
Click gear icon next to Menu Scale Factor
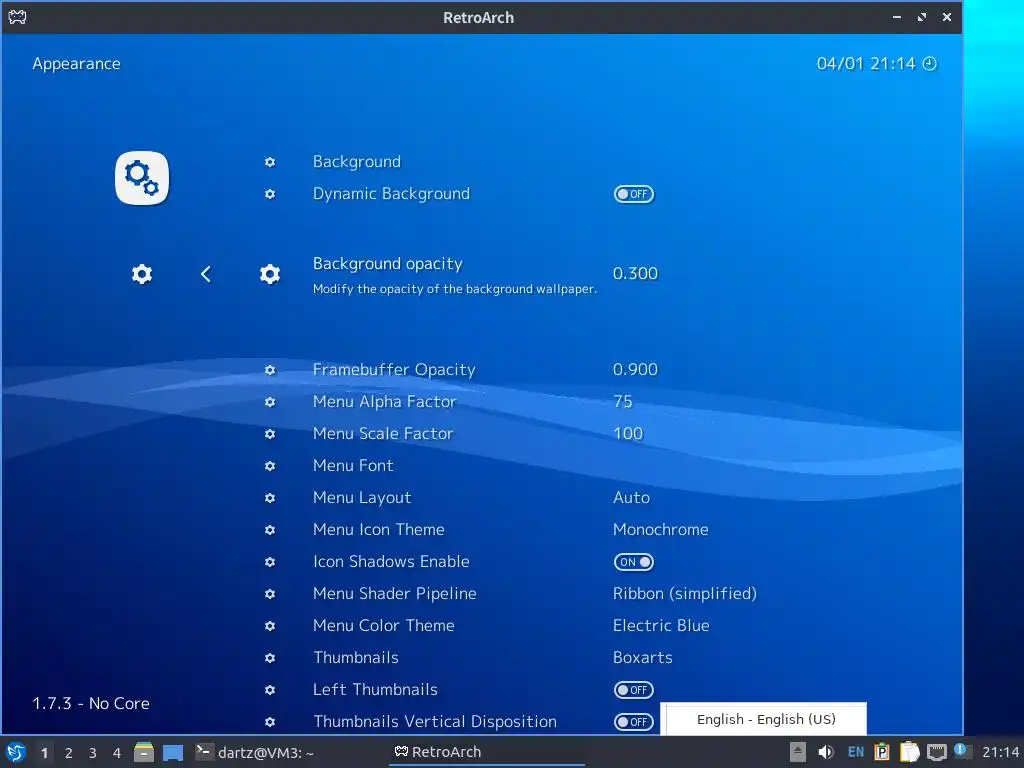[270, 434]
